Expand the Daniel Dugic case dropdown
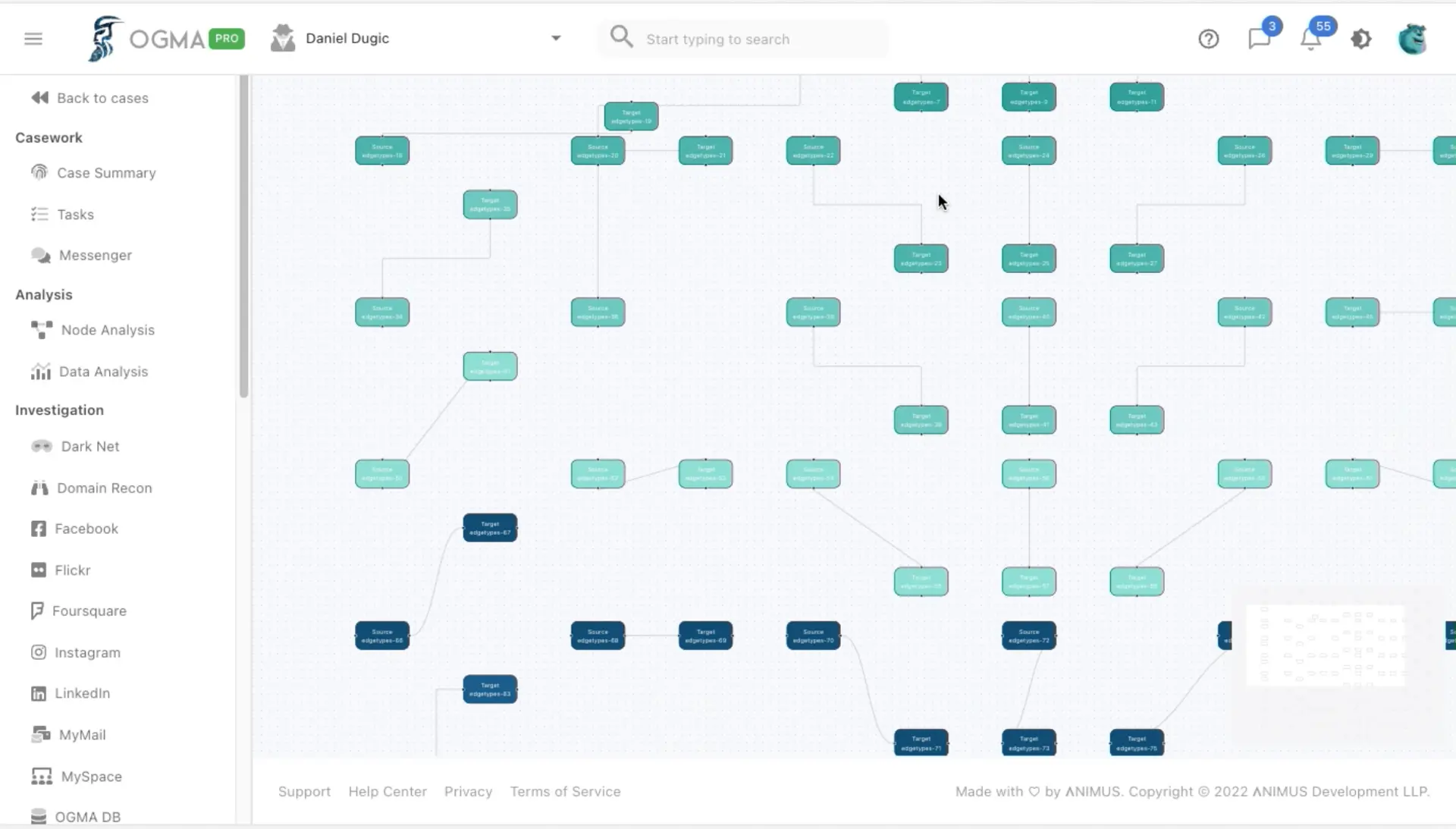1456x829 pixels. (x=556, y=38)
